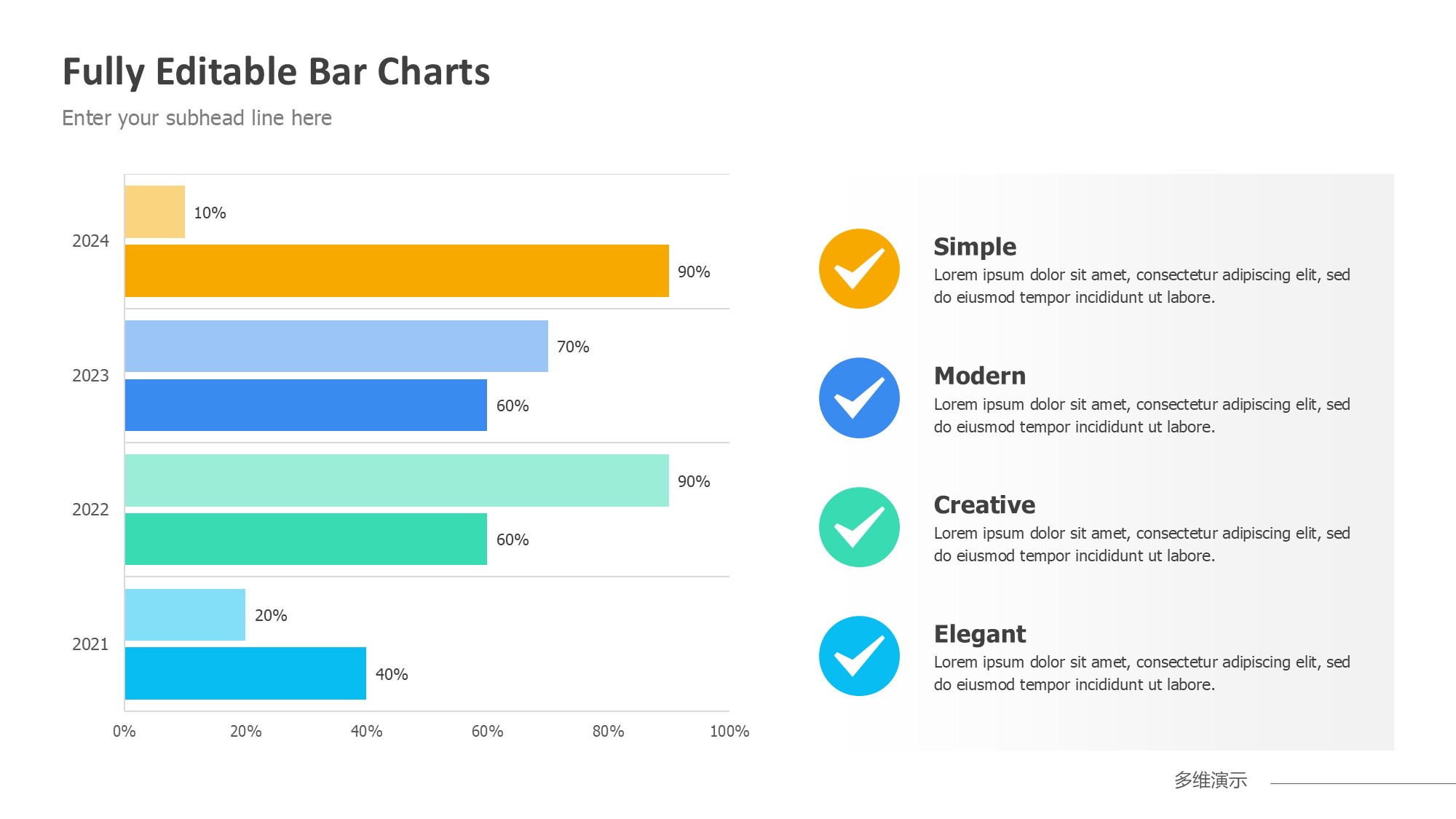Select the 2024 light yellow 10% bar
This screenshot has width=1456, height=819.
155,212
